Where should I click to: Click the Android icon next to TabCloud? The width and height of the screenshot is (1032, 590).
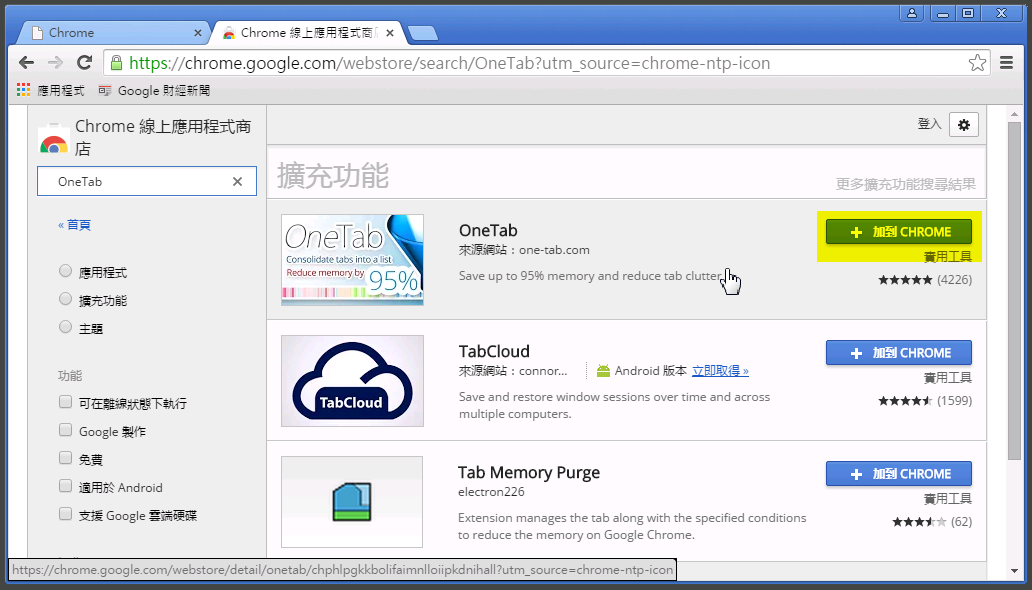click(x=603, y=371)
